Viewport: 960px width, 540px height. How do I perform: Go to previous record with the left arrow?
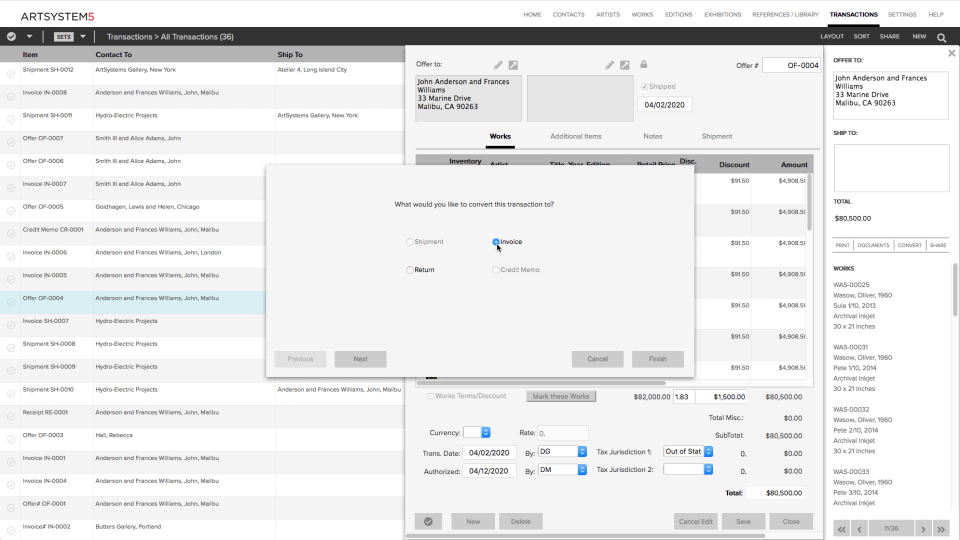[x=860, y=528]
